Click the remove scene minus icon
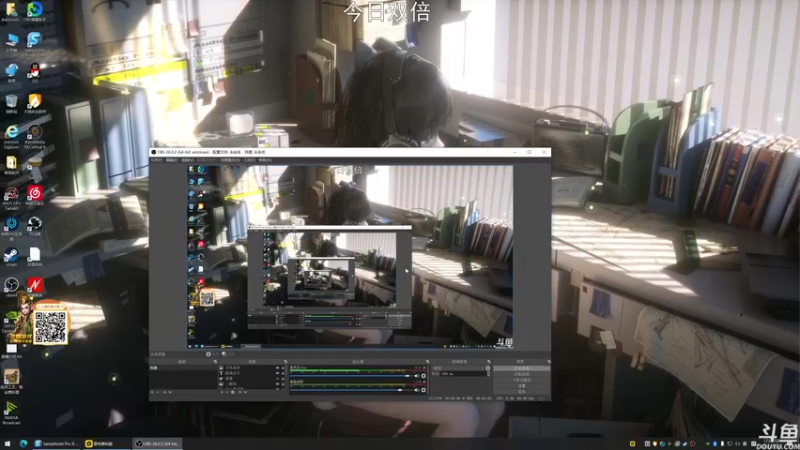 [x=158, y=392]
